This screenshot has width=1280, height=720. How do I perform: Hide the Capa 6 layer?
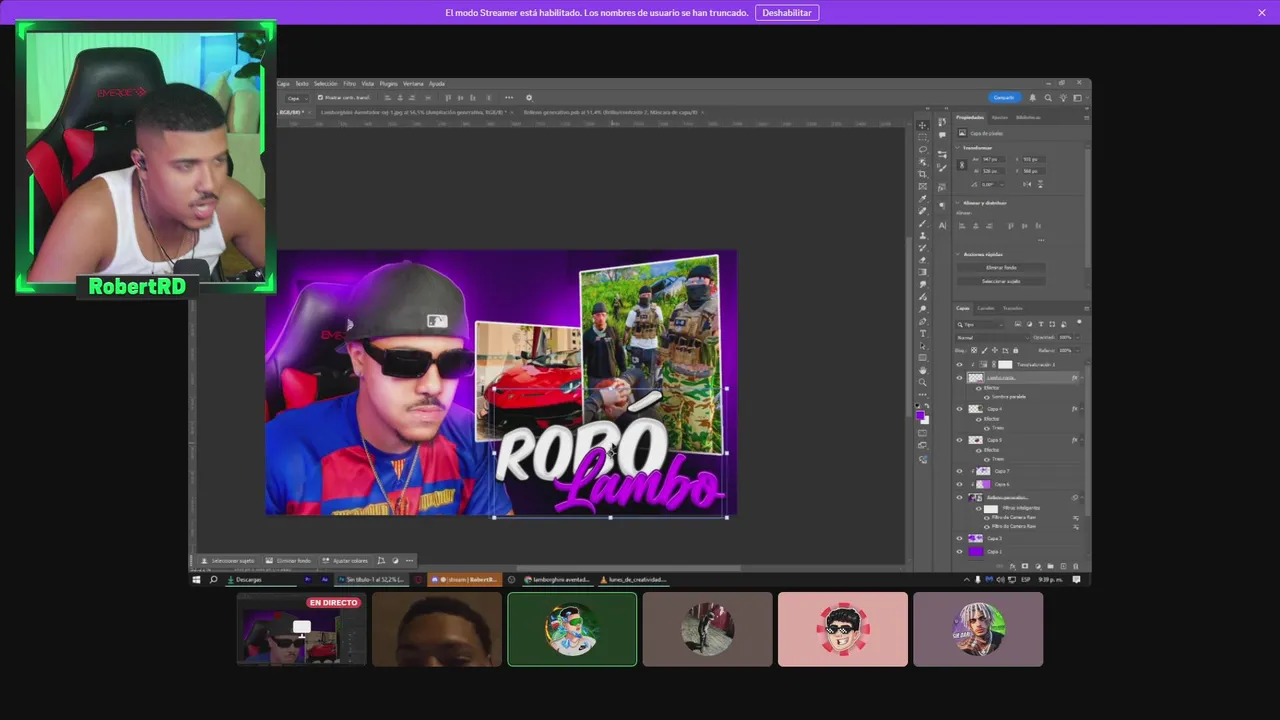coord(959,484)
